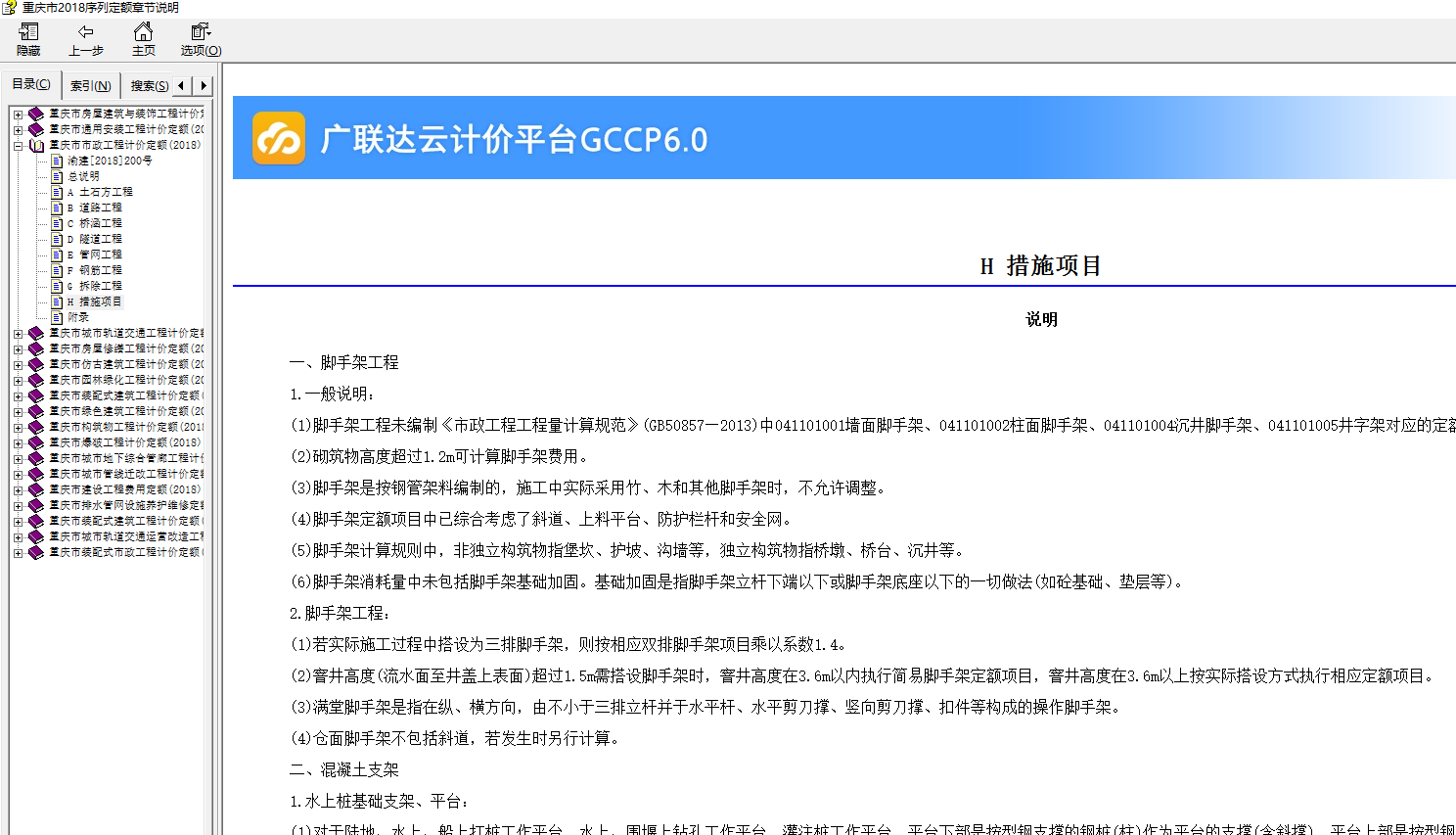This screenshot has height=835, width=1456.
Task: Click book icon of 重庆市房屋修缮工程计价定额
Action: 36,348
